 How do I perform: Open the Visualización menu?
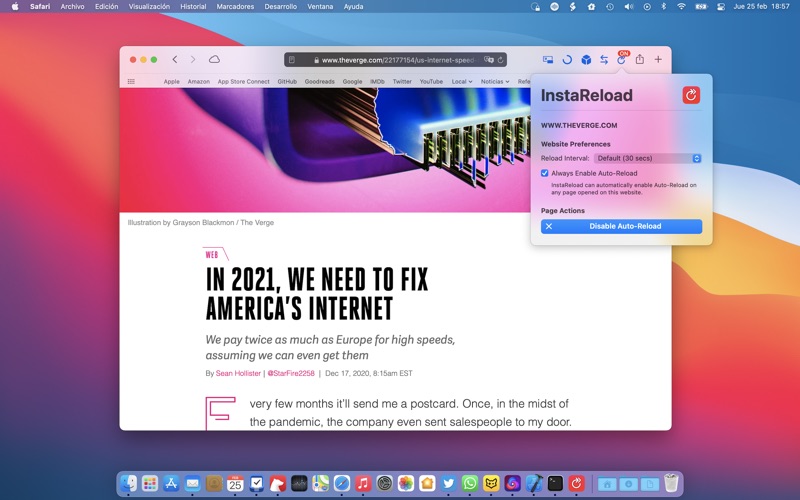click(149, 7)
